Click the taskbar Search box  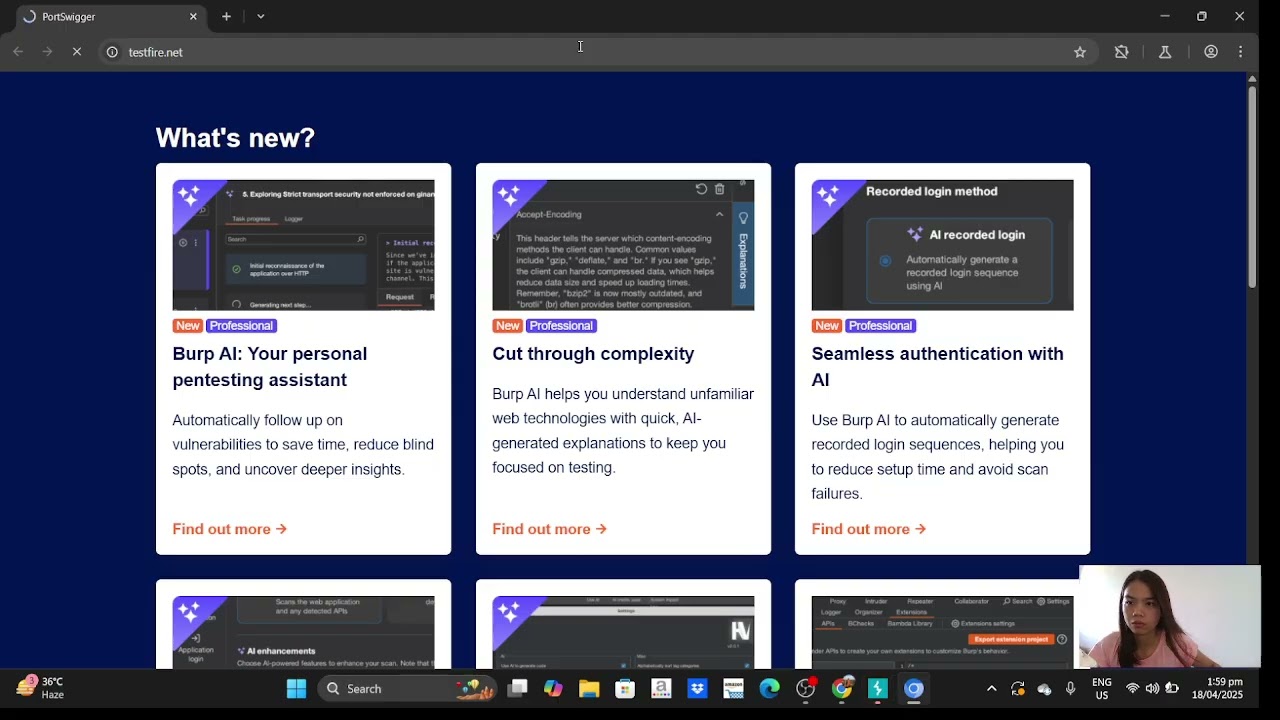pos(409,688)
